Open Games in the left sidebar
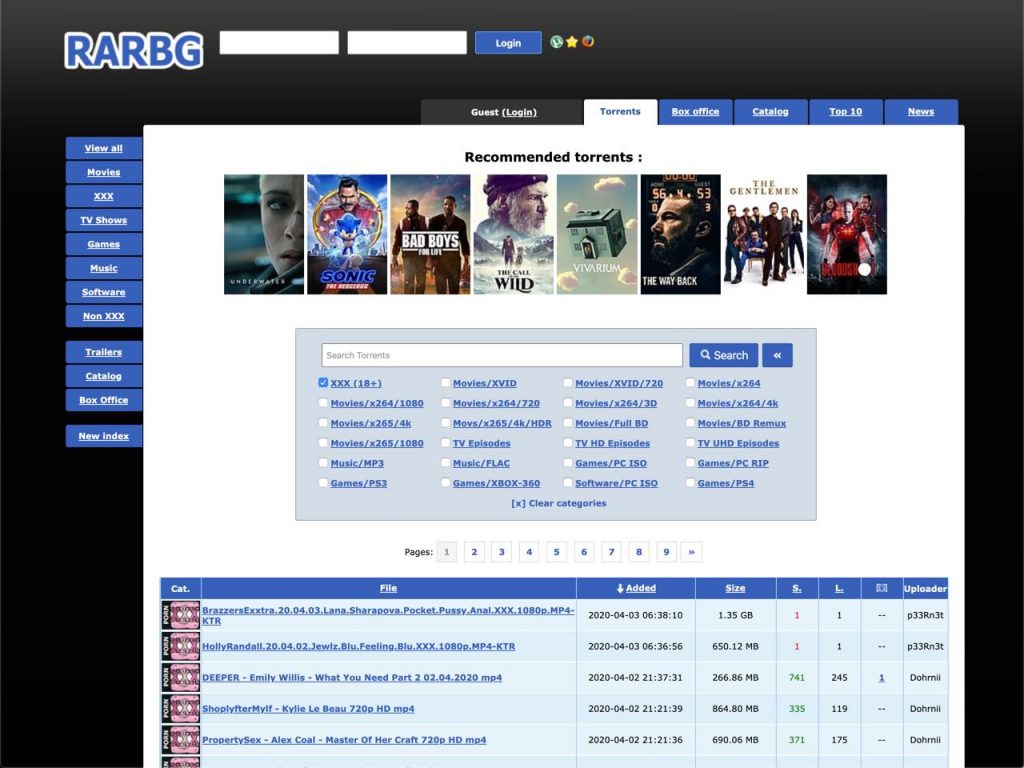The height and width of the screenshot is (768, 1024). [104, 244]
